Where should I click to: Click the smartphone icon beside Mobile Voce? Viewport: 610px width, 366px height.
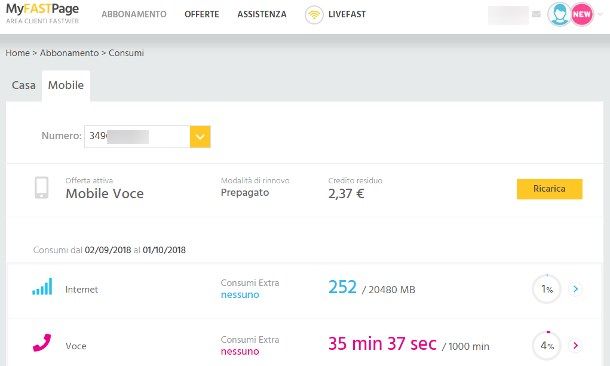click(x=42, y=188)
